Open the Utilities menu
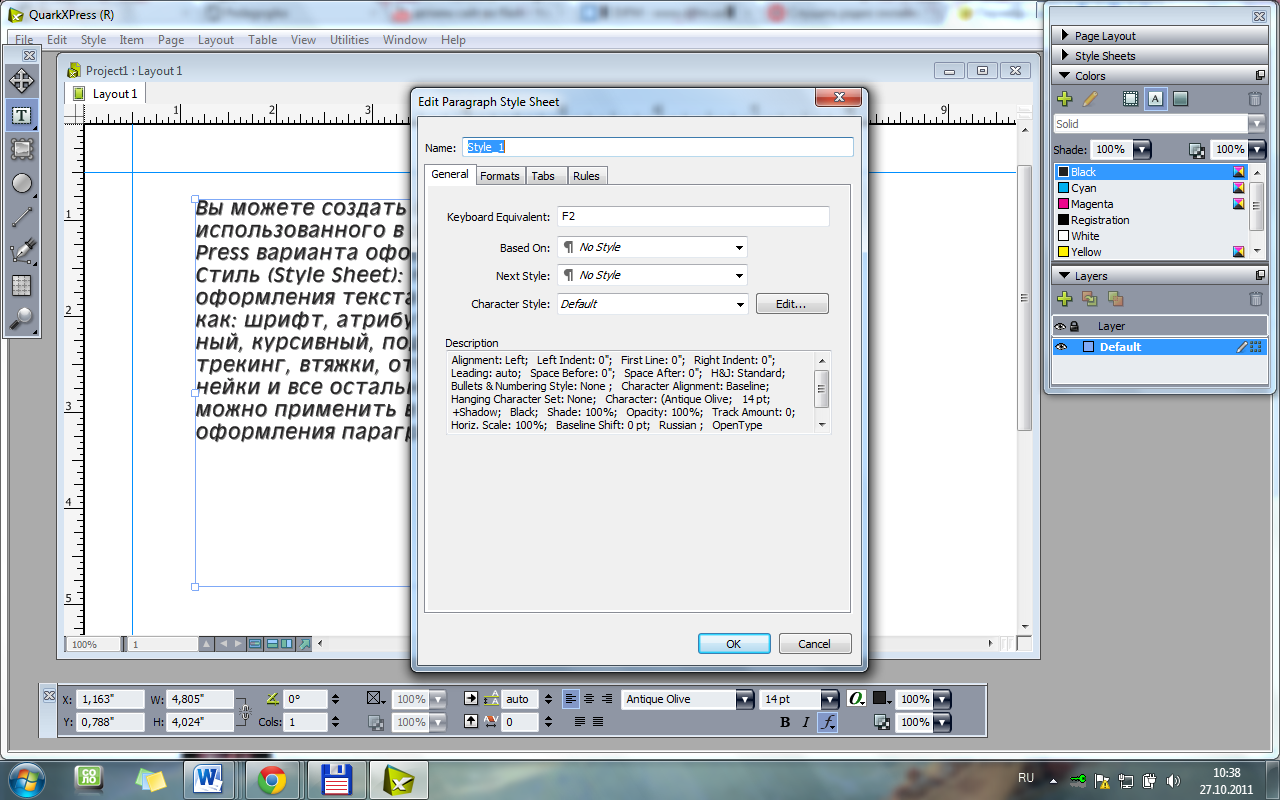This screenshot has width=1280, height=800. pyautogui.click(x=350, y=40)
